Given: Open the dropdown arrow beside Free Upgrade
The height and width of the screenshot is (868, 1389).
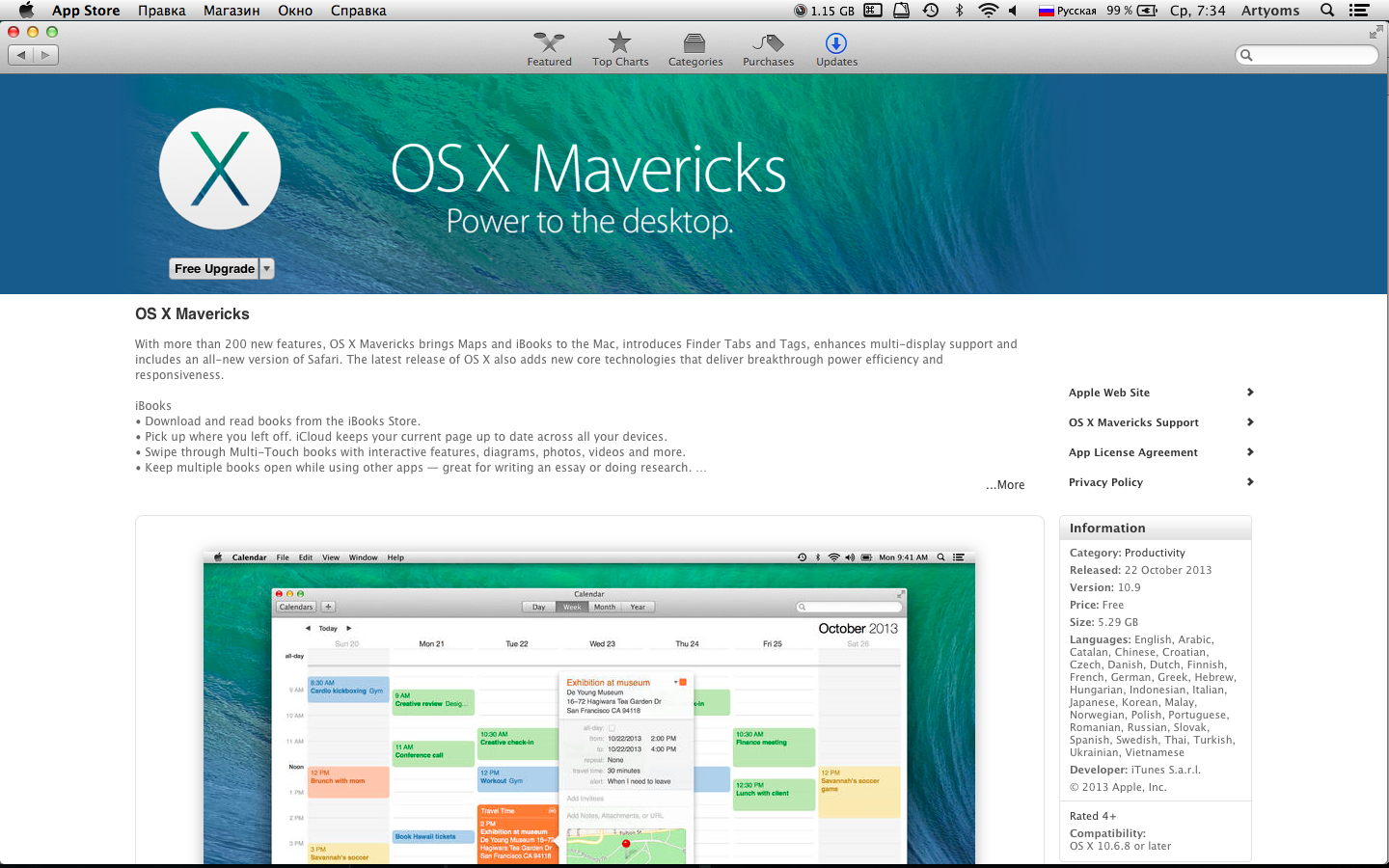Looking at the screenshot, I should (267, 269).
